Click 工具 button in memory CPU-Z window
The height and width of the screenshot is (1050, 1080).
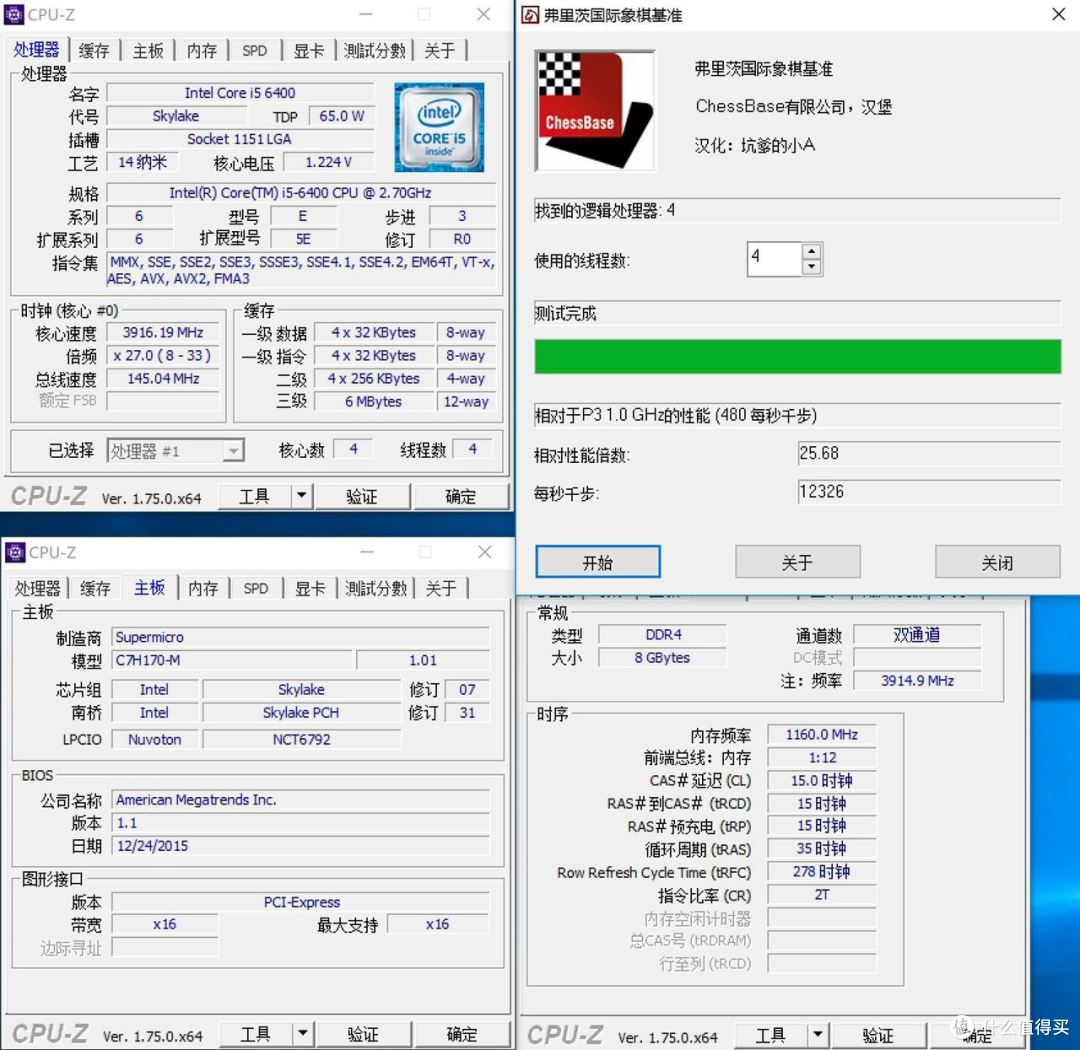tap(771, 1035)
